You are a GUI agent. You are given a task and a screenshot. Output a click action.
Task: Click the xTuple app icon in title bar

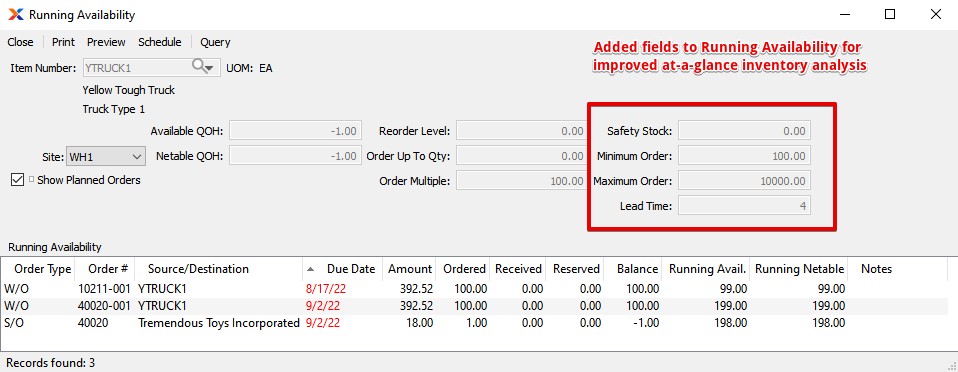tap(16, 15)
